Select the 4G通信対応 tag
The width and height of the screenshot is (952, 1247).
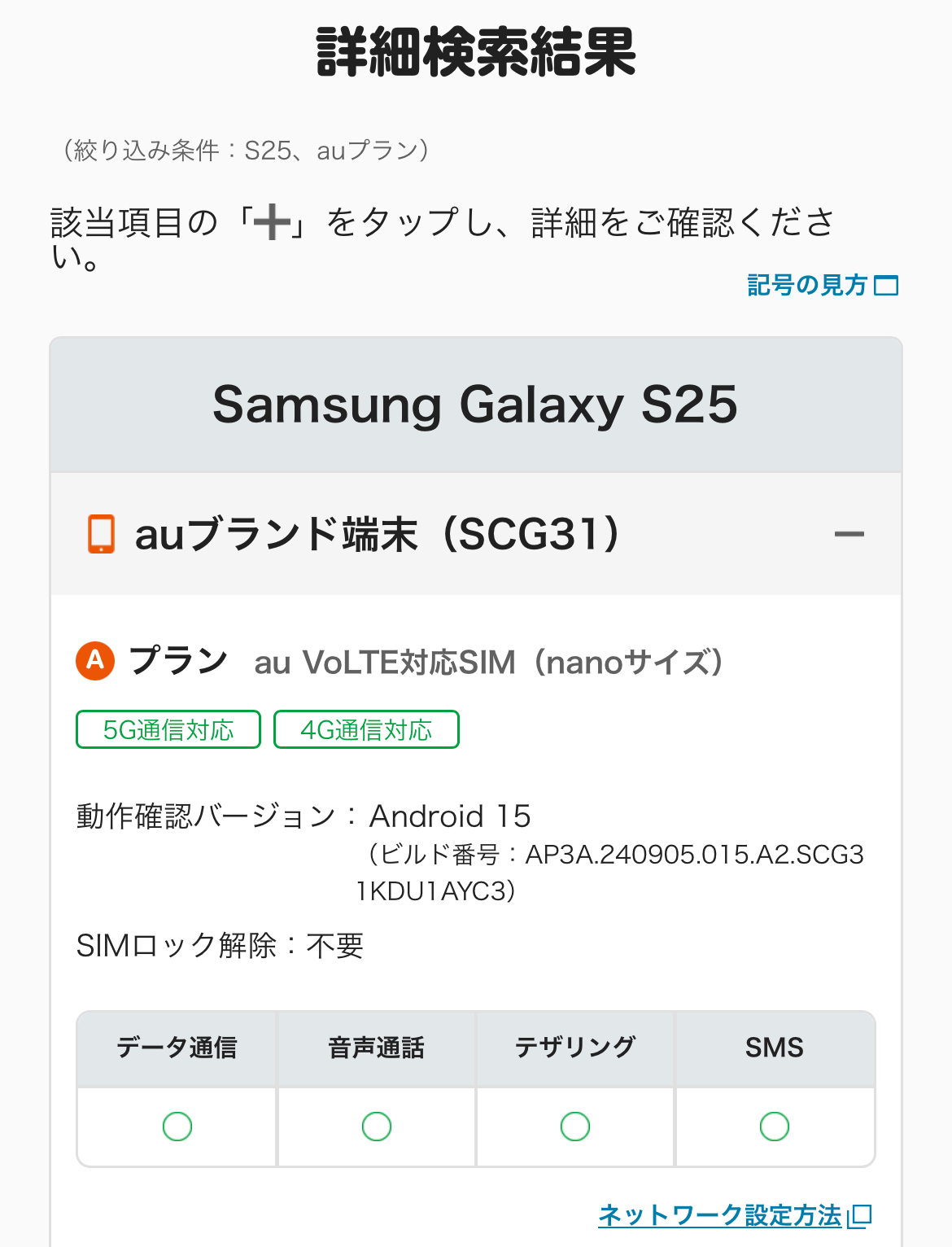click(x=366, y=729)
